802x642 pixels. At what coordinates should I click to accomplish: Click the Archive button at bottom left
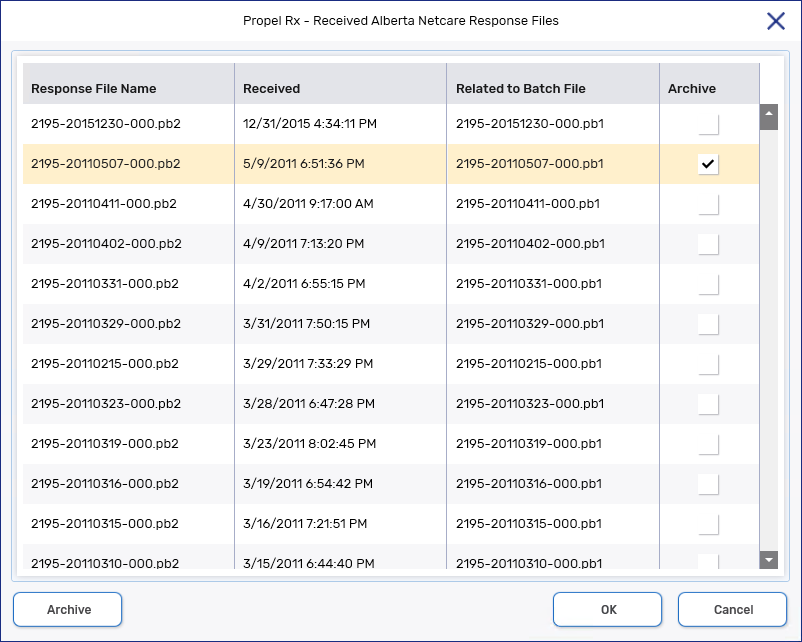[68, 609]
